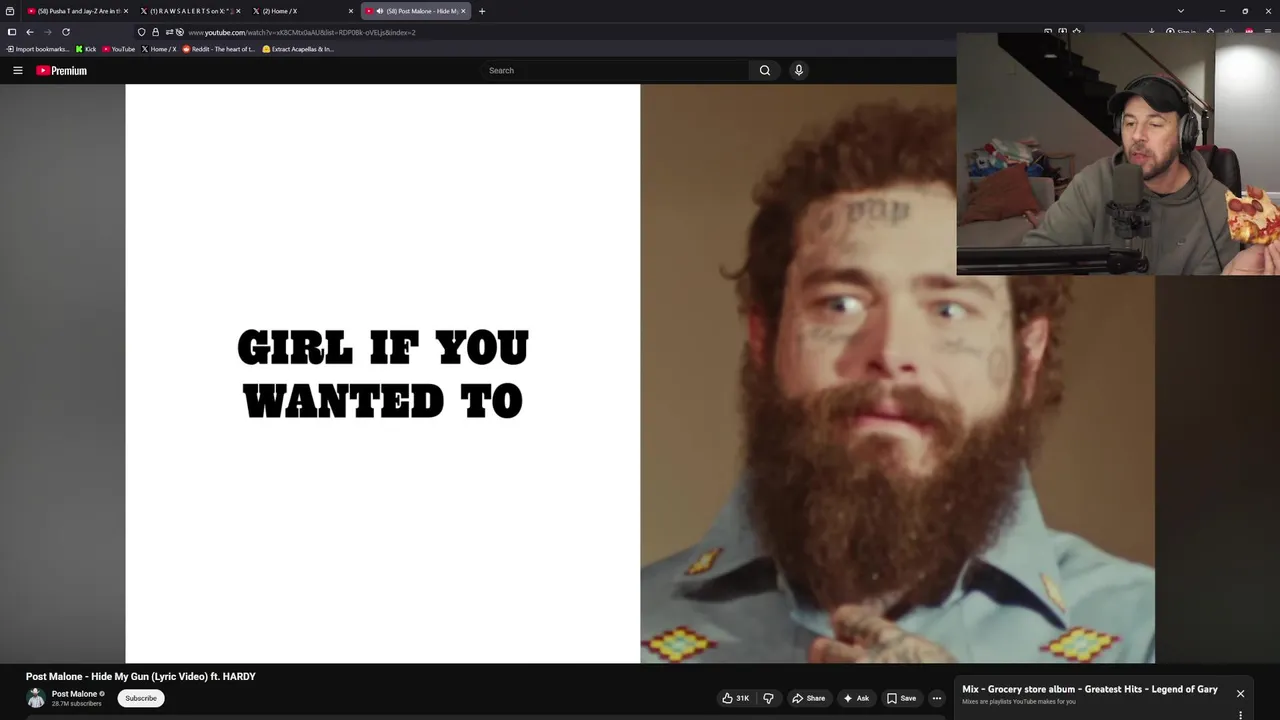1280x720 pixels.
Task: Subscribe to the Post Malone channel
Action: tap(141, 698)
